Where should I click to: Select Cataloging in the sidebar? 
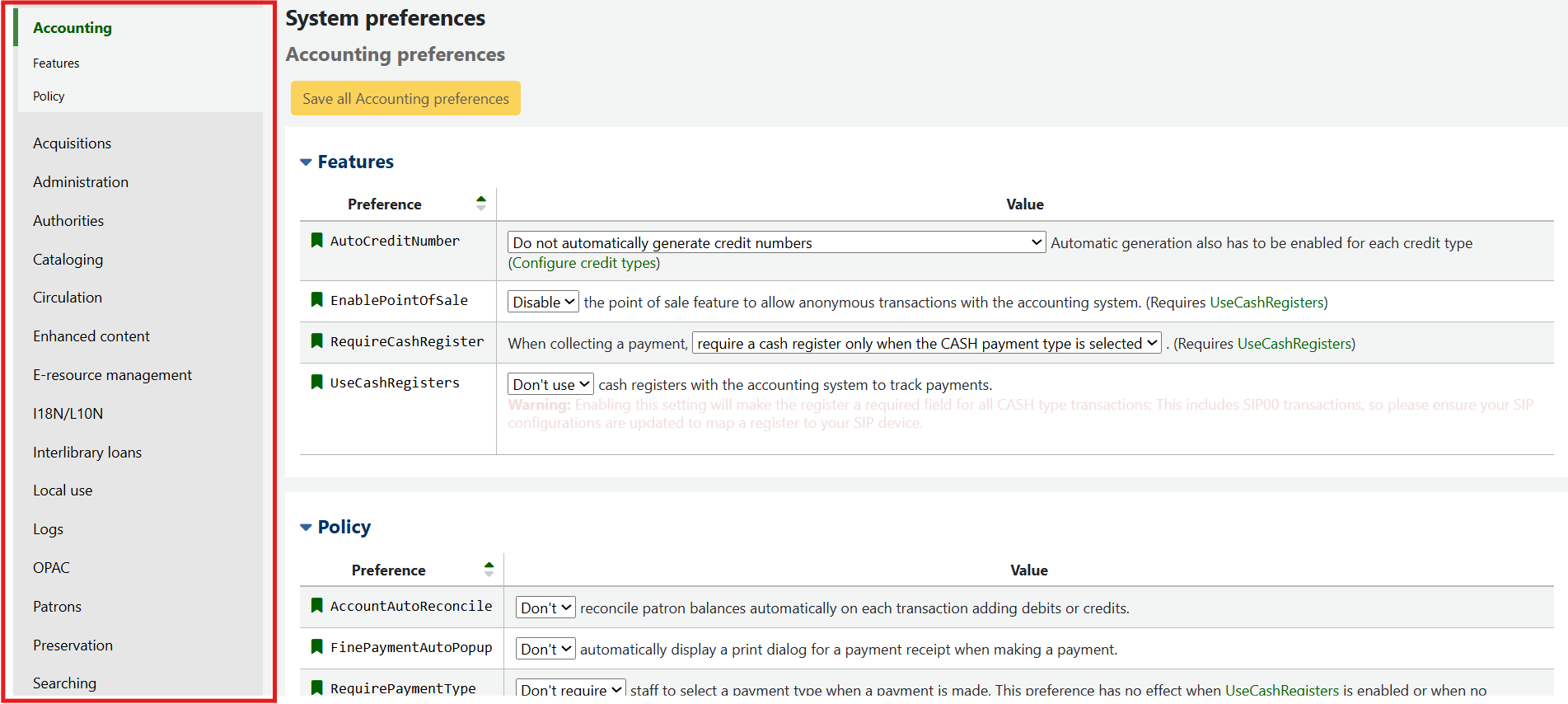(68, 260)
